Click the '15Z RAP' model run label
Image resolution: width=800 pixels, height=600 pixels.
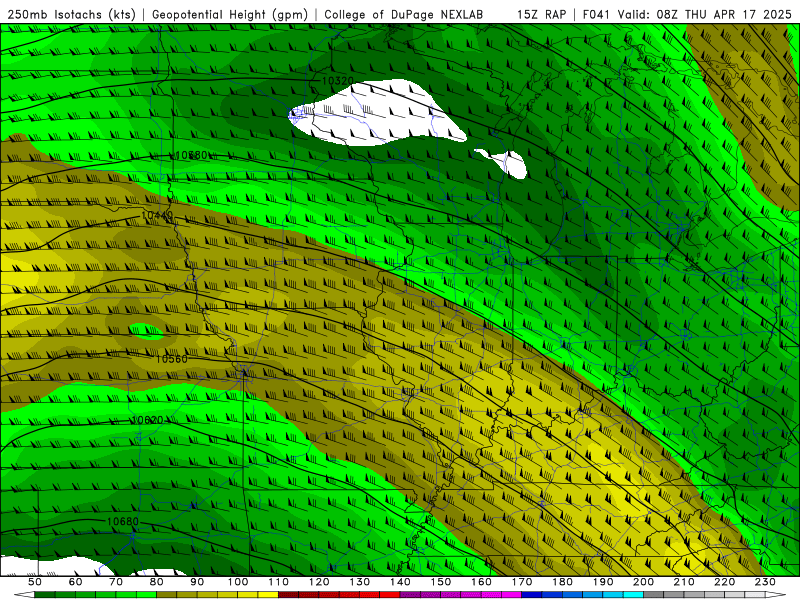click(x=541, y=15)
